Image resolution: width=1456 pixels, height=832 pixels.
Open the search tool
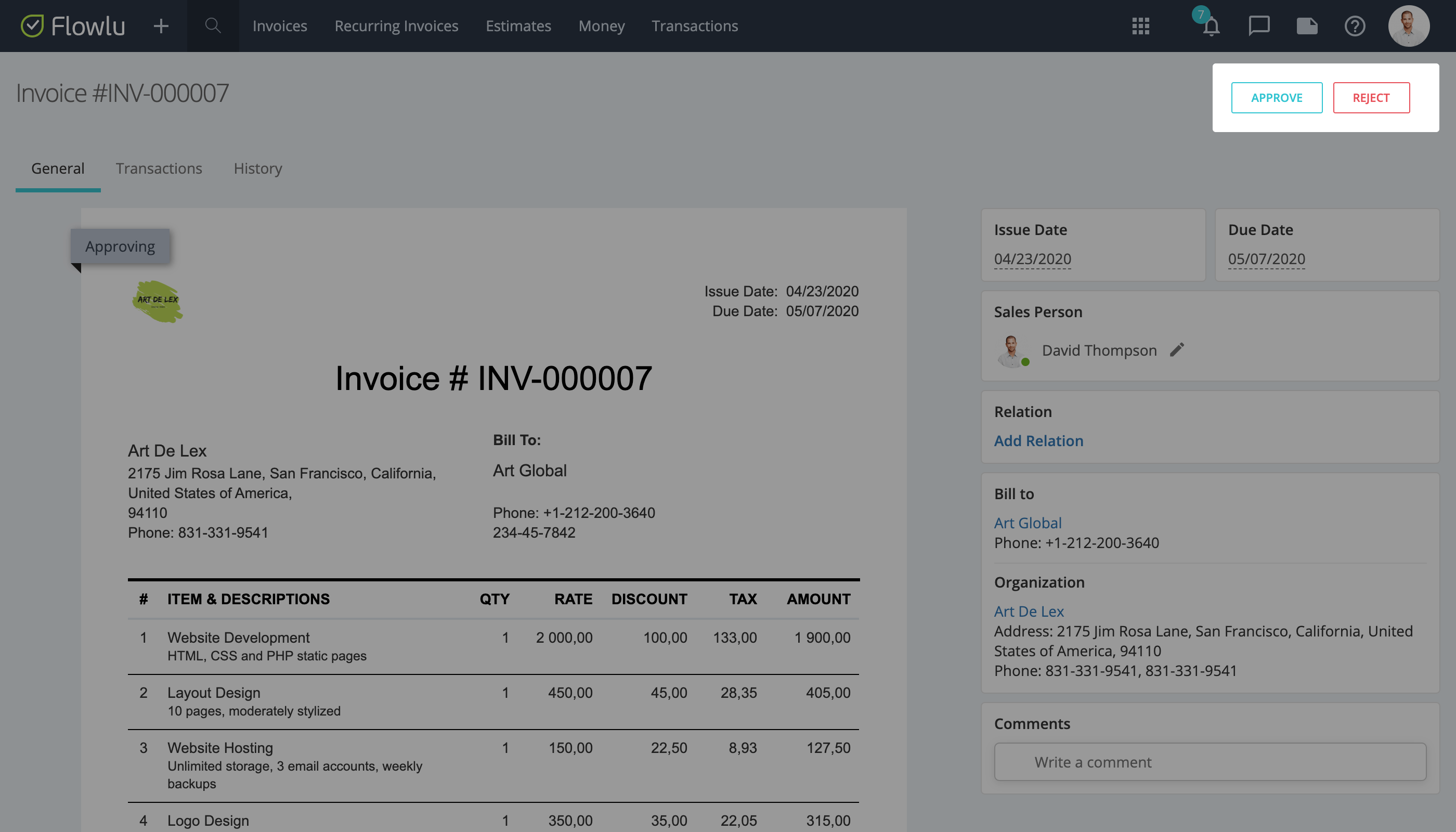pos(212,25)
